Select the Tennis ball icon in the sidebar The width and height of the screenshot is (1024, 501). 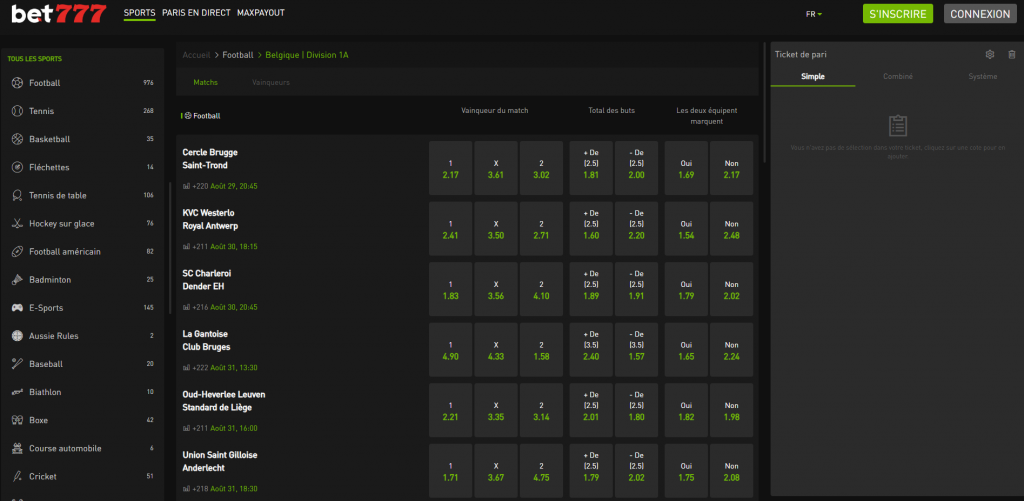coord(17,111)
